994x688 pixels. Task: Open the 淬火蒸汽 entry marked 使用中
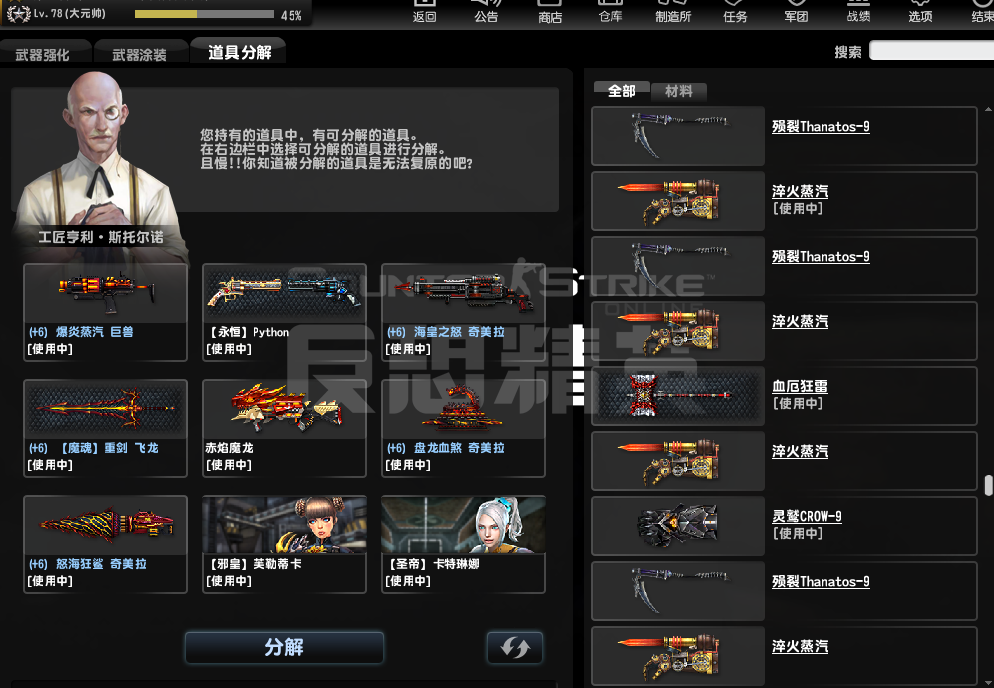[784, 201]
